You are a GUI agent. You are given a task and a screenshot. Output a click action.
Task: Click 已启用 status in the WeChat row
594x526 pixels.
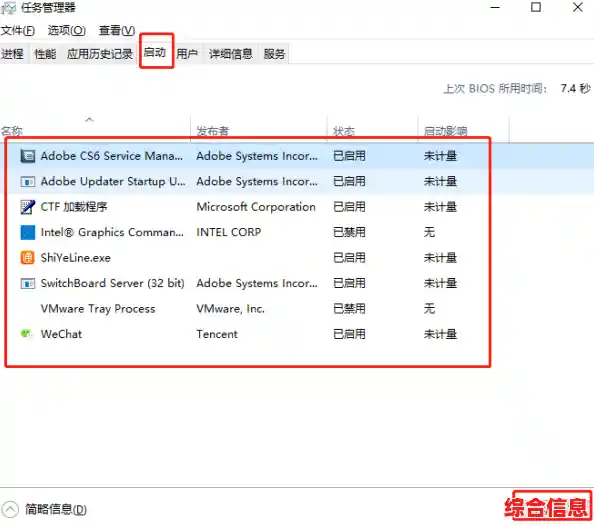click(349, 334)
